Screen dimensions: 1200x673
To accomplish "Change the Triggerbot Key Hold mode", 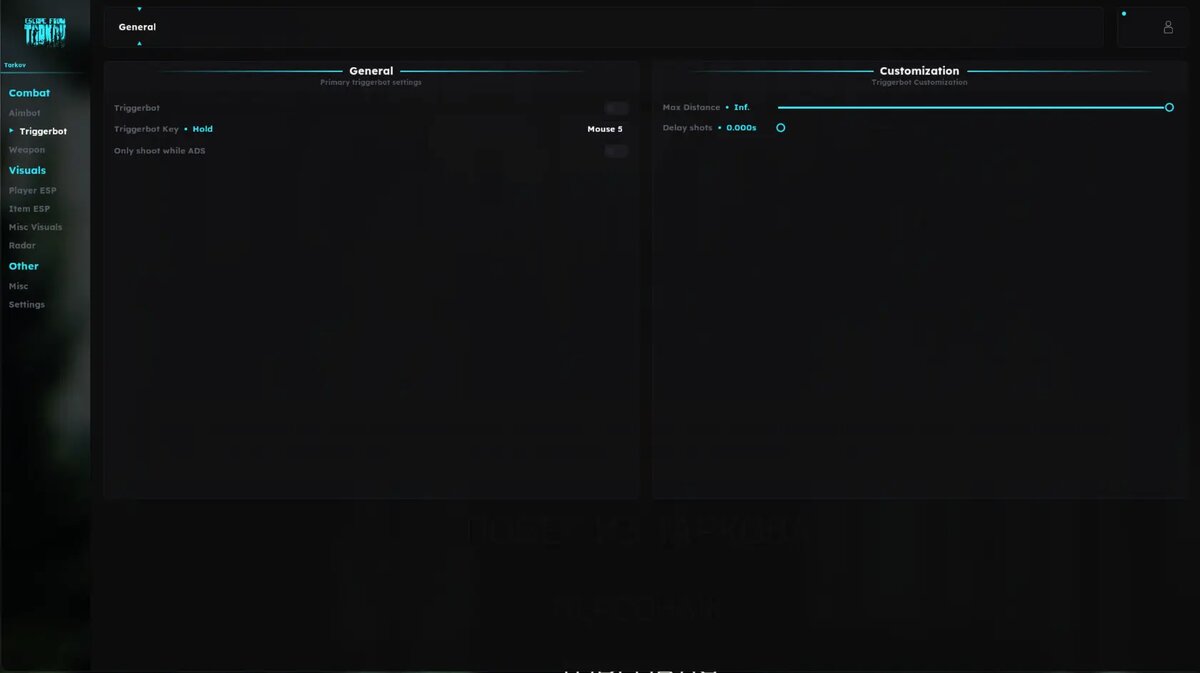I will [203, 129].
